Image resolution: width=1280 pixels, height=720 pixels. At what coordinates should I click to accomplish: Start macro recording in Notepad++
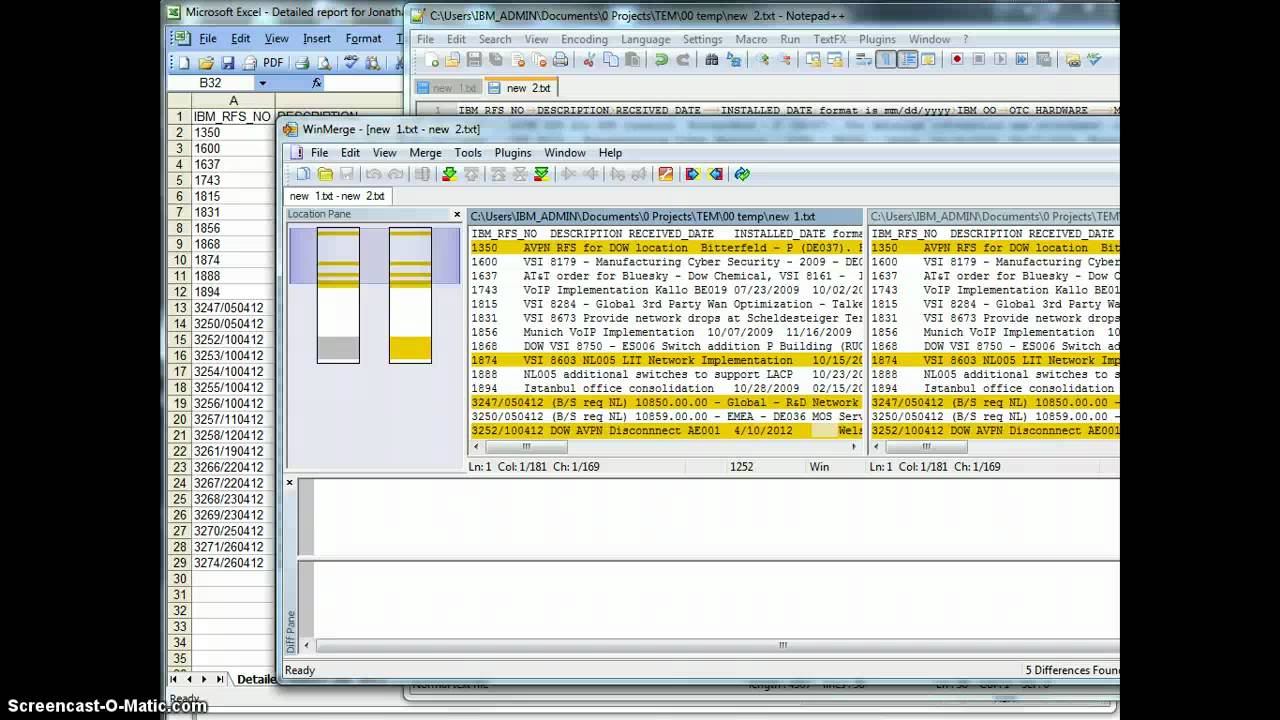pos(957,60)
